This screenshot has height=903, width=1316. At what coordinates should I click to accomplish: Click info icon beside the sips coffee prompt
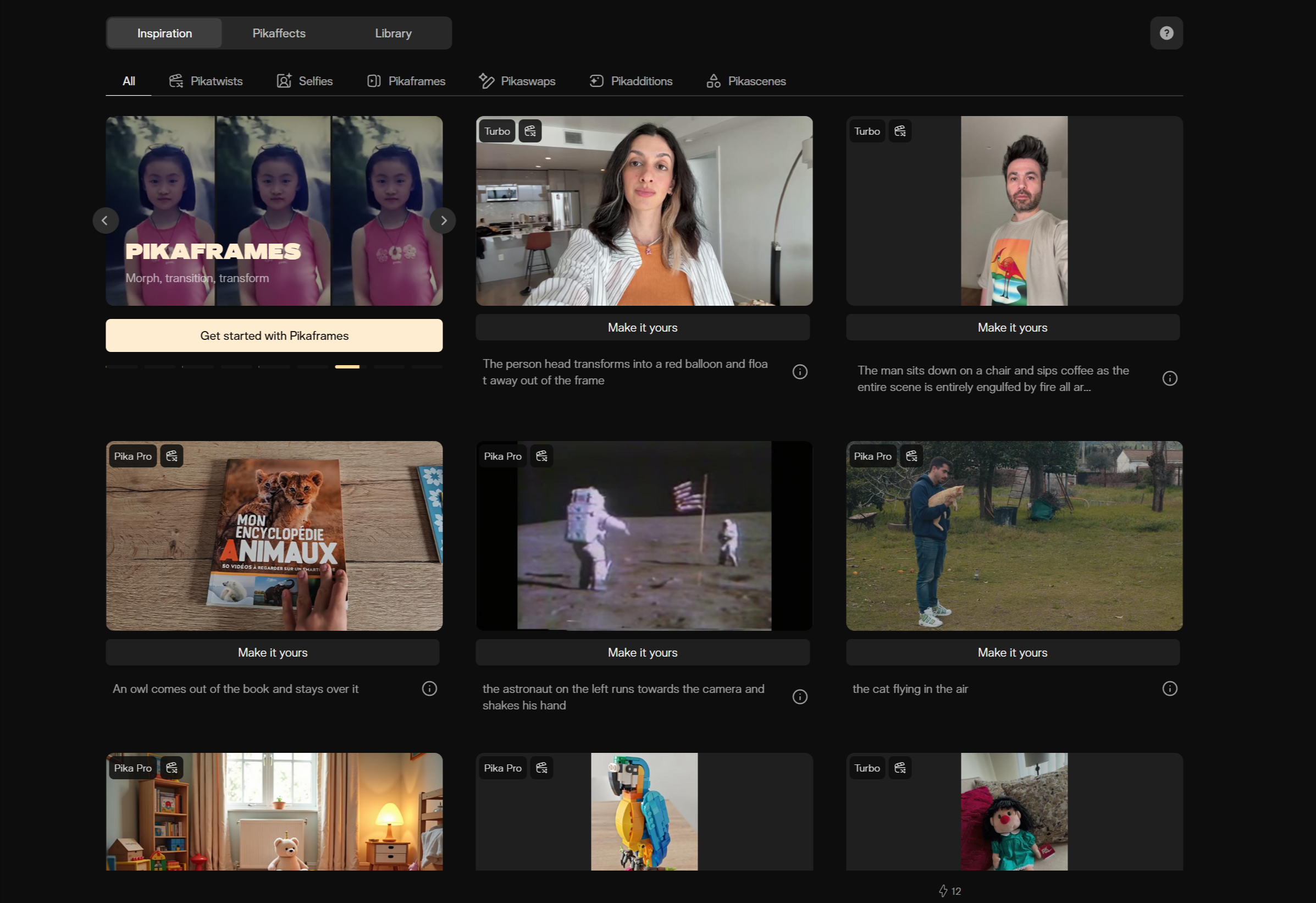point(1169,378)
